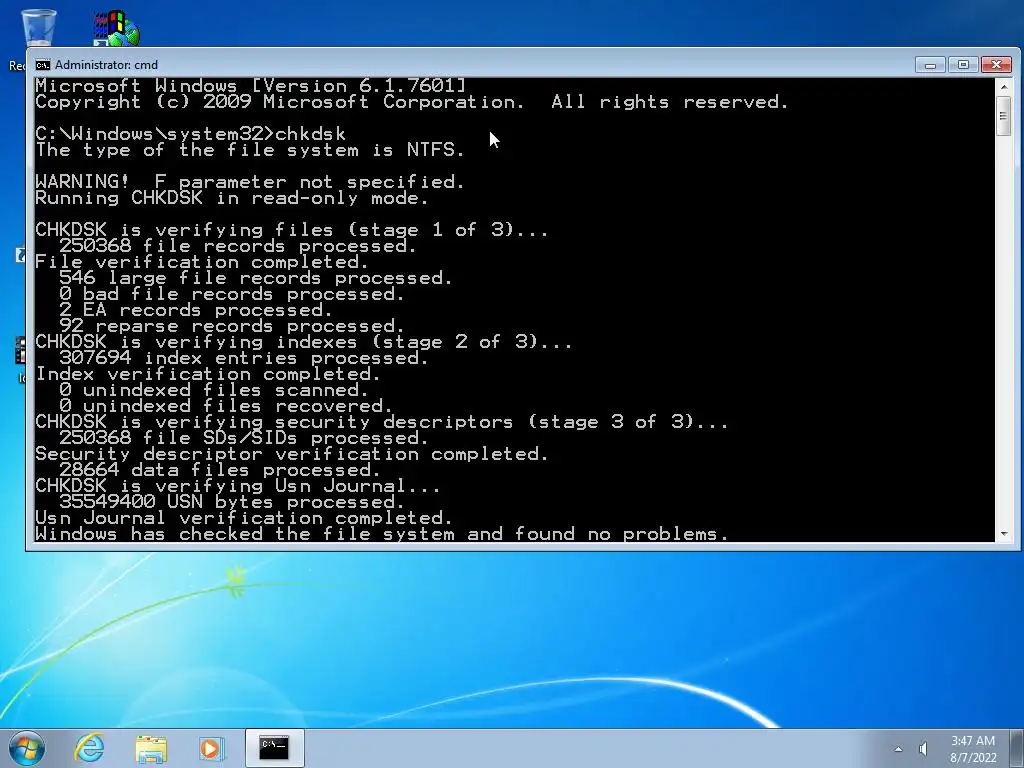1024x768 pixels.
Task: Click '28664 data files processed.' line
Action: 219,470
